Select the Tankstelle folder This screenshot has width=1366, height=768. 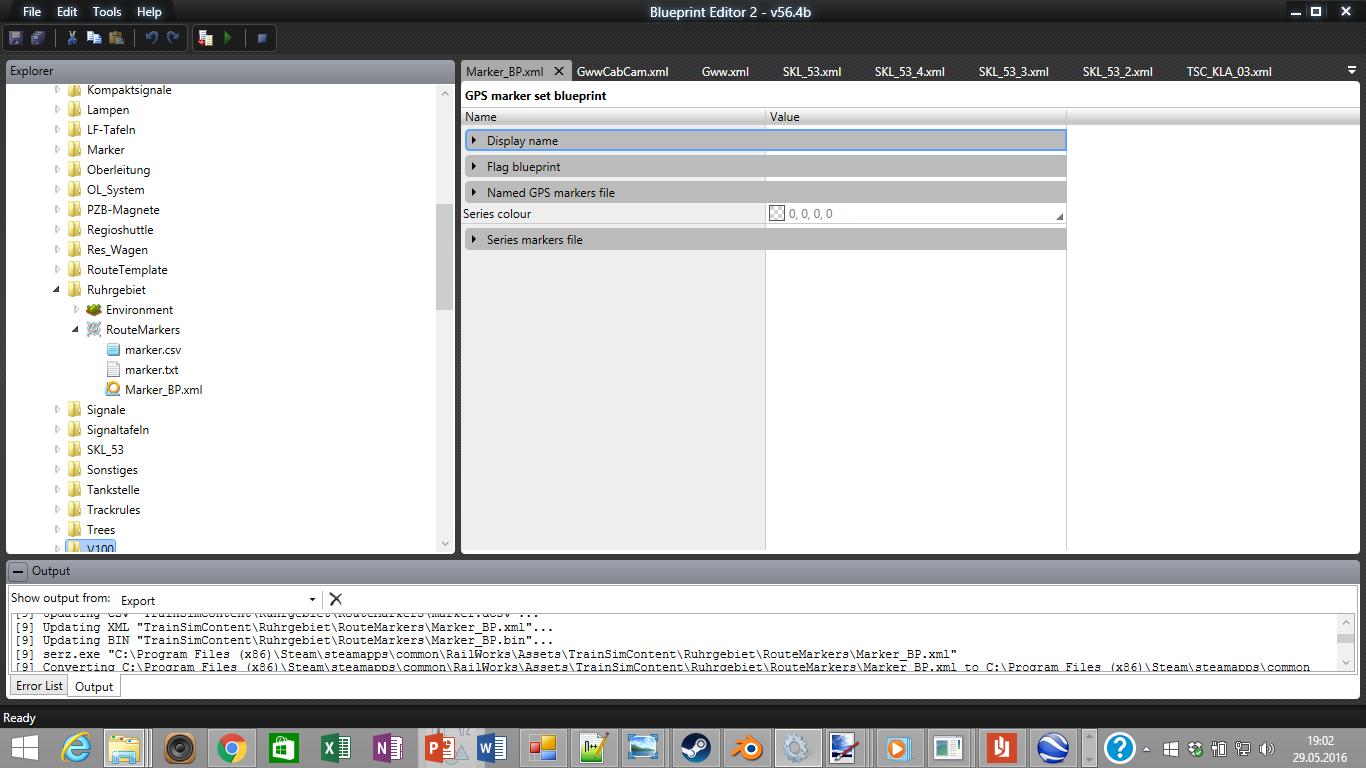click(113, 489)
